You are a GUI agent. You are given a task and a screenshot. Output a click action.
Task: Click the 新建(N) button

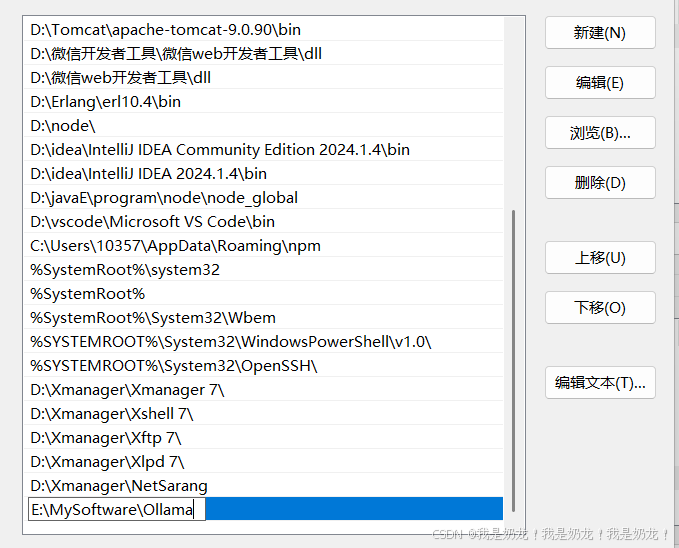coord(600,32)
